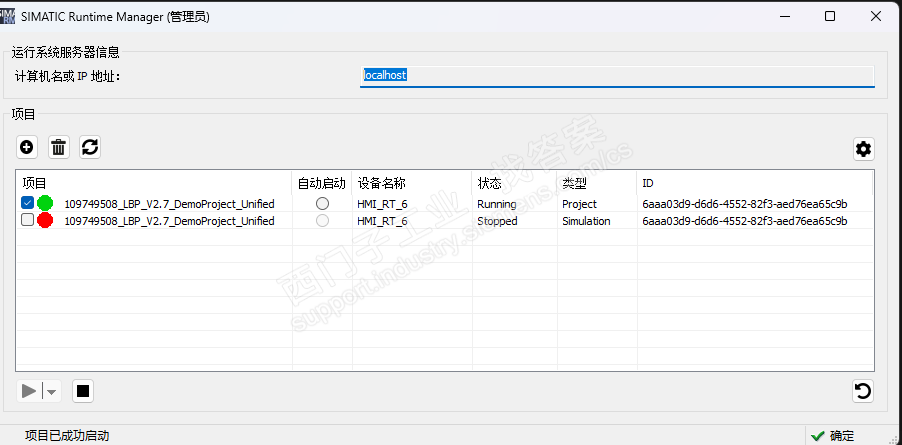Click HMI_RT_6 in the Running row

point(383,204)
